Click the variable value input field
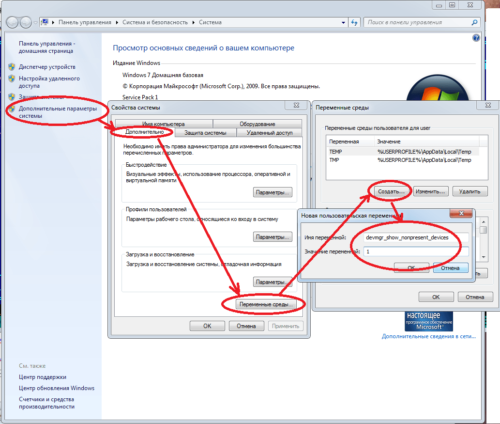The height and width of the screenshot is (424, 500). coord(416,252)
